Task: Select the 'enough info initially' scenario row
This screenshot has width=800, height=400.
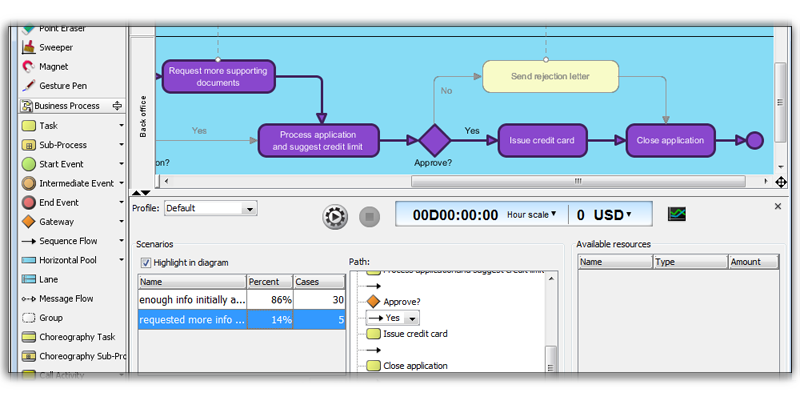Action: pos(241,300)
